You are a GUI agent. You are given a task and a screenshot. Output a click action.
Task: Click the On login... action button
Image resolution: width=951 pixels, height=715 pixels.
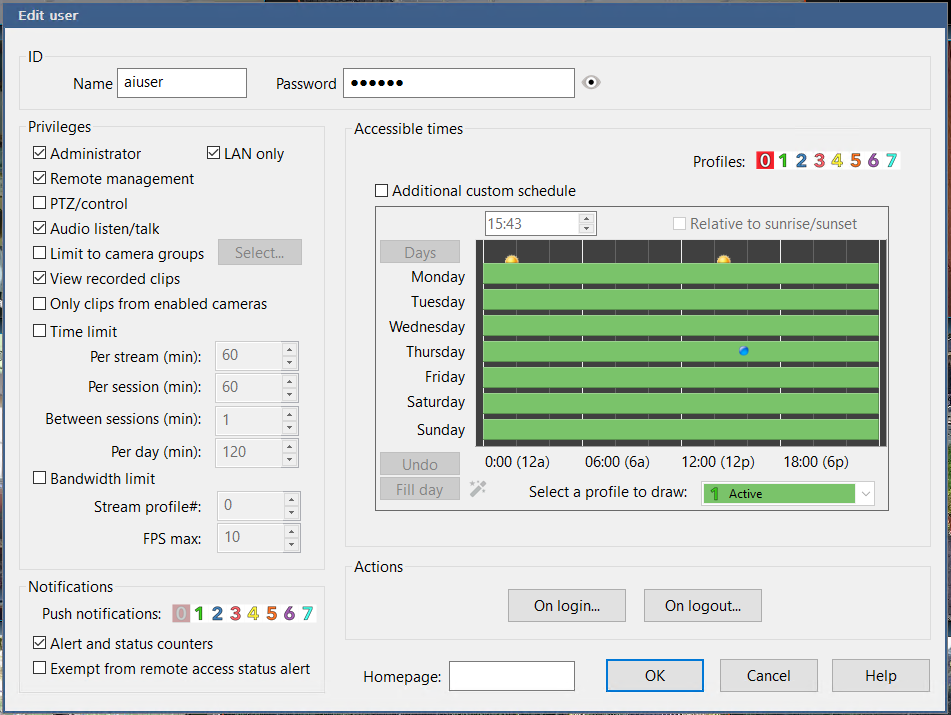click(x=566, y=605)
